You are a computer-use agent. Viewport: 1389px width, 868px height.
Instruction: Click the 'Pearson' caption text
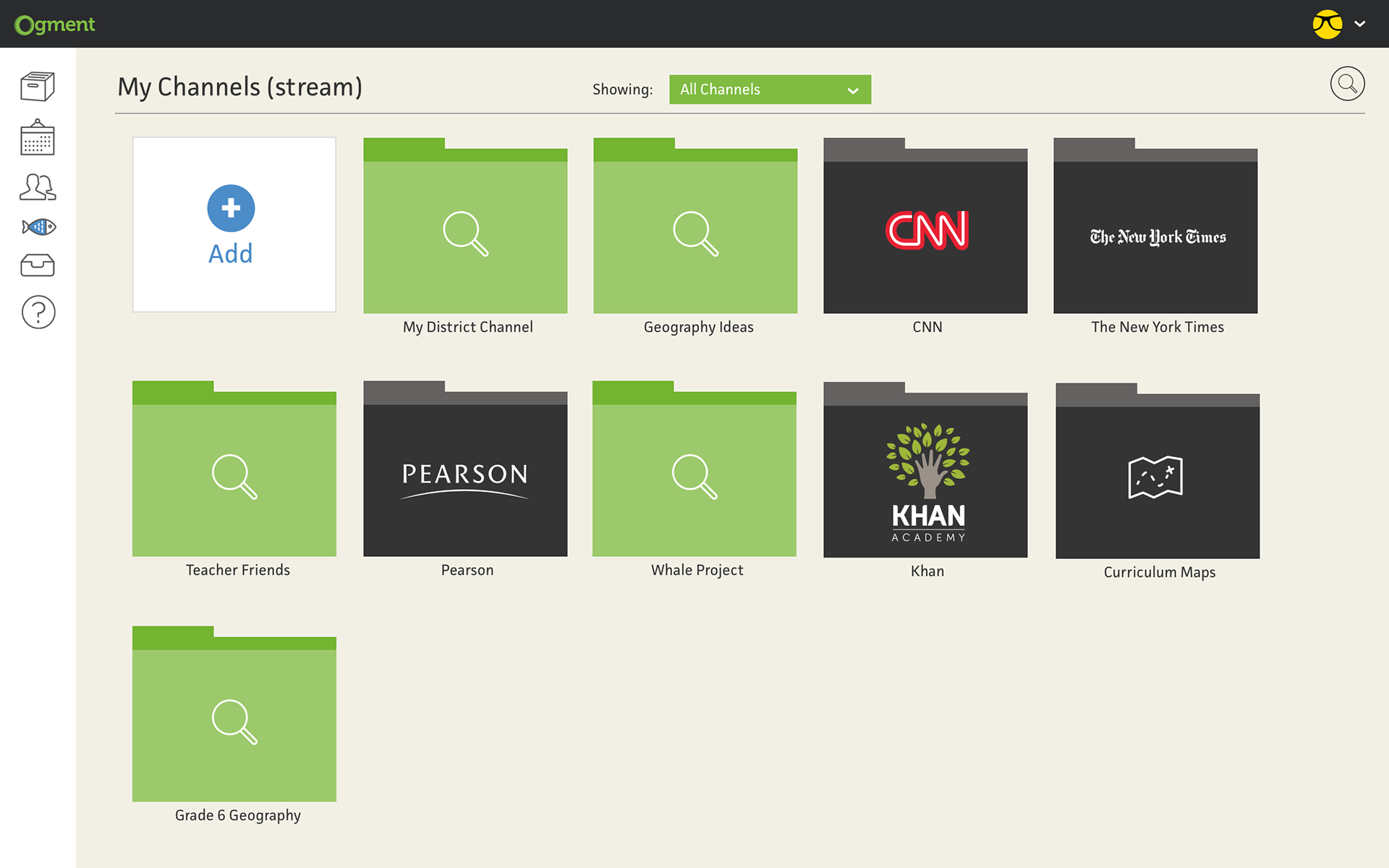pyautogui.click(x=467, y=570)
